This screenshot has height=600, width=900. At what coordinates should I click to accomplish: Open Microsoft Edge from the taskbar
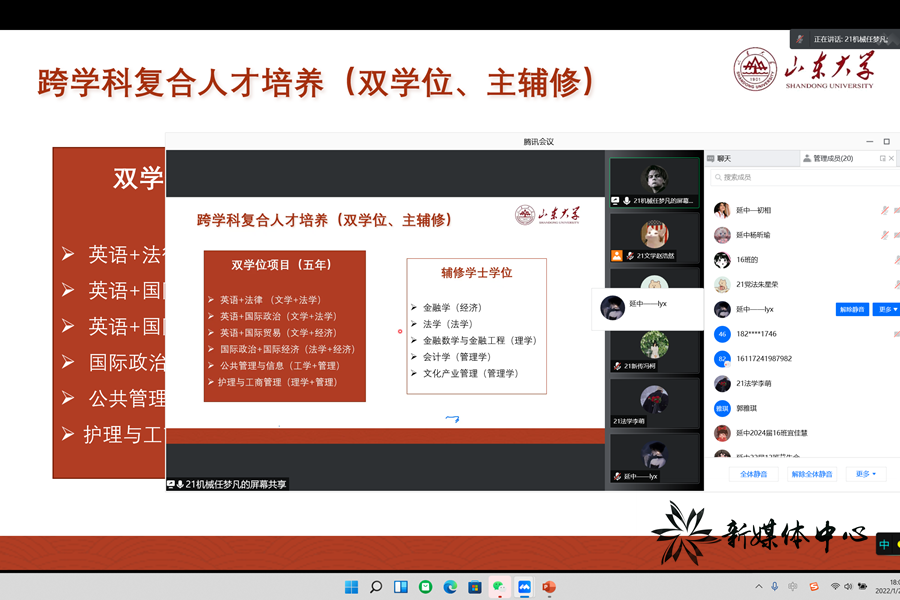click(450, 587)
